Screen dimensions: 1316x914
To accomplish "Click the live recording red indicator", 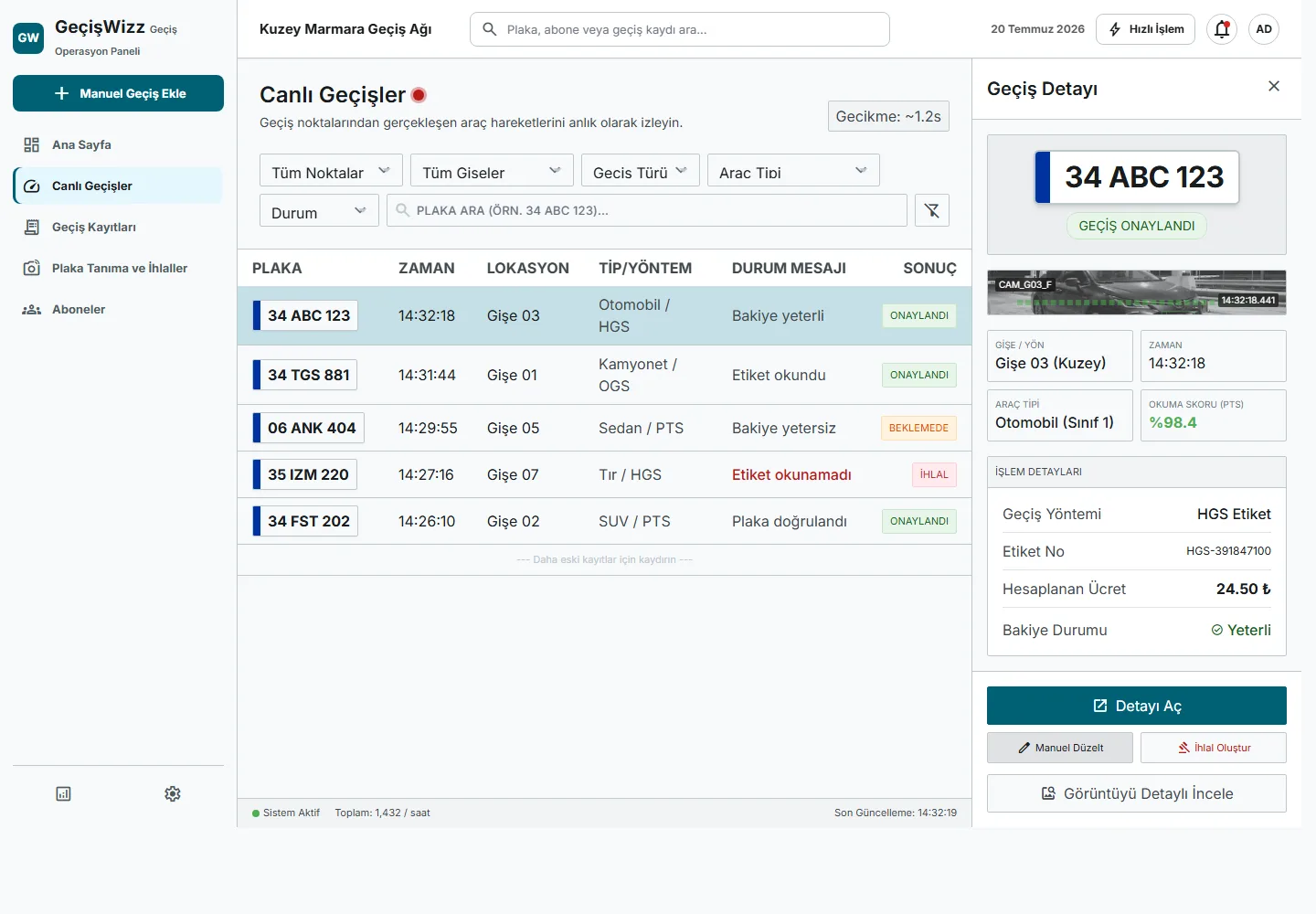I will pyautogui.click(x=419, y=94).
